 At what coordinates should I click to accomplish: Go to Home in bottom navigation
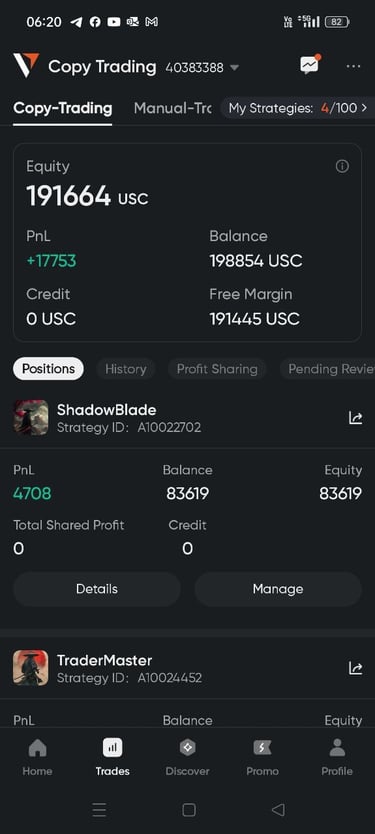pyautogui.click(x=37, y=757)
